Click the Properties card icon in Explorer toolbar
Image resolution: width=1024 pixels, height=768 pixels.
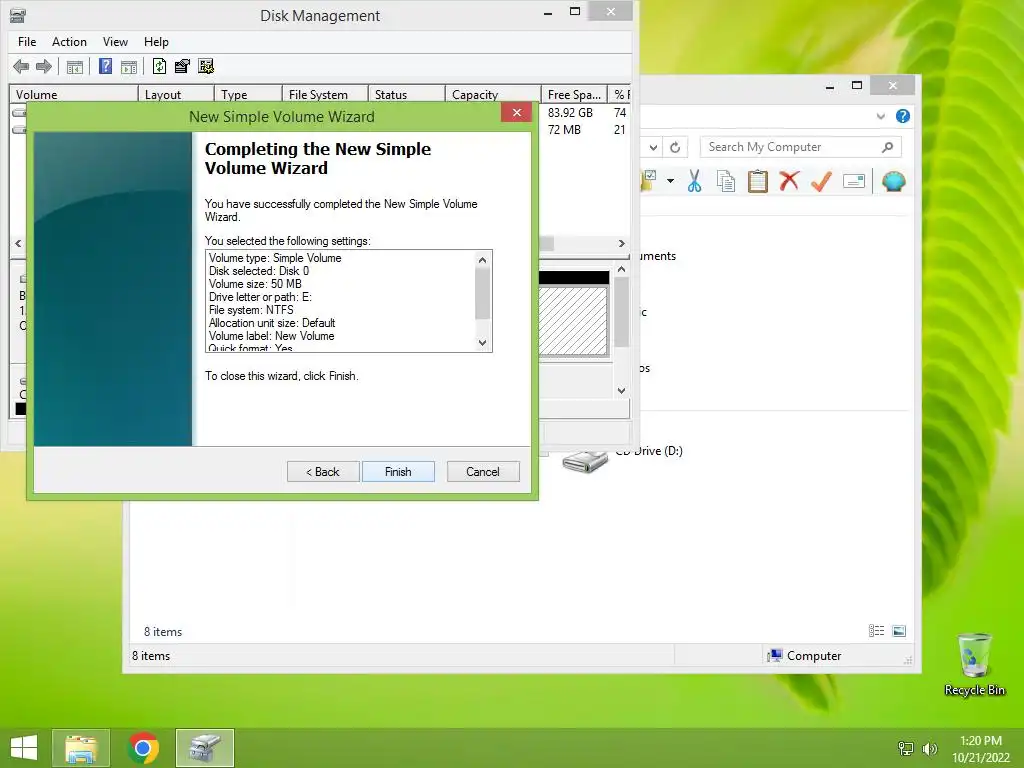[x=854, y=181]
